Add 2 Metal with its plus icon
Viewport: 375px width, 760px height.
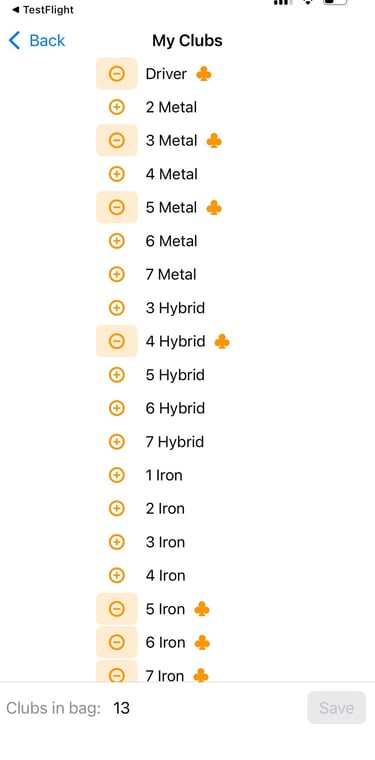pos(116,107)
